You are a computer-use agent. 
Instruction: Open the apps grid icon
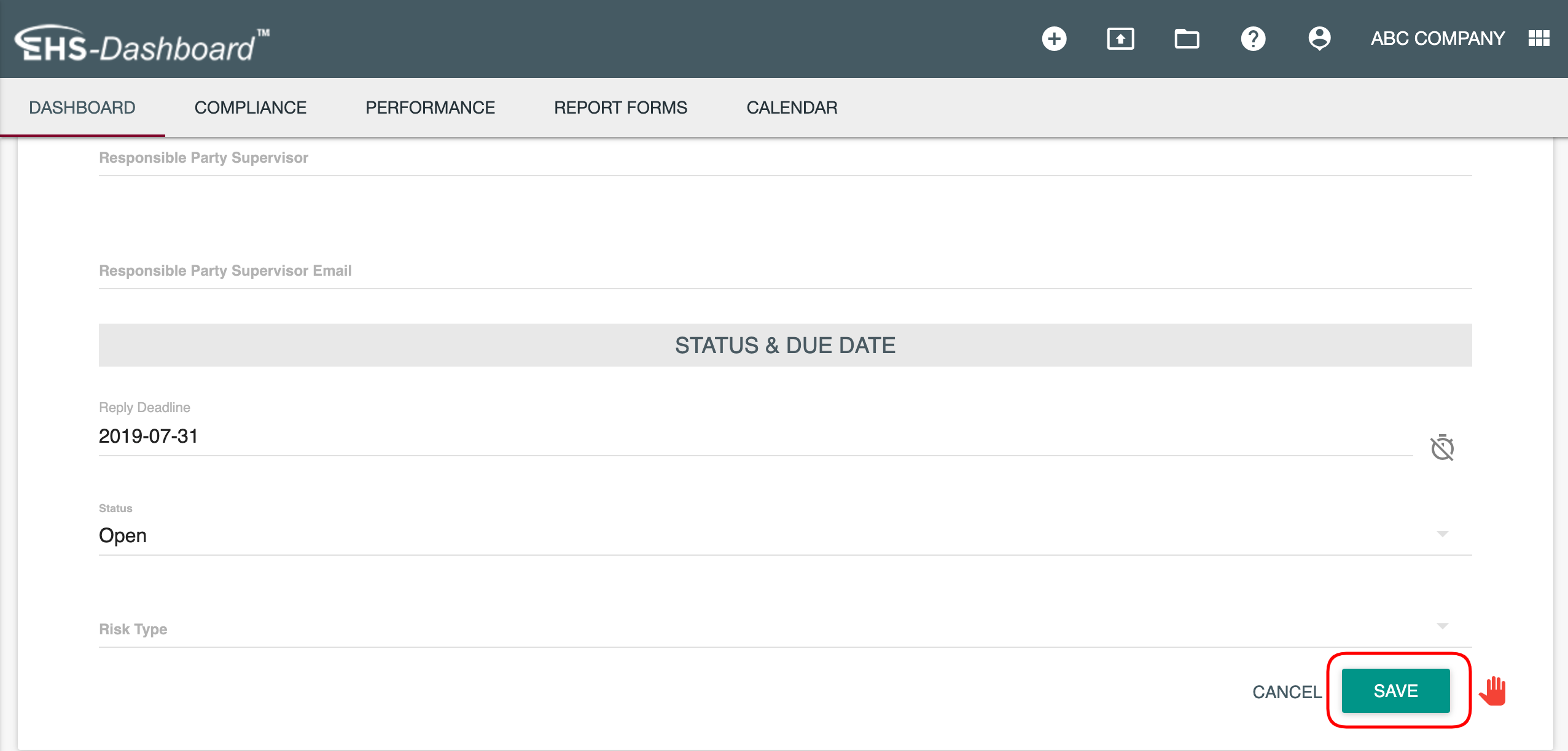1539,39
